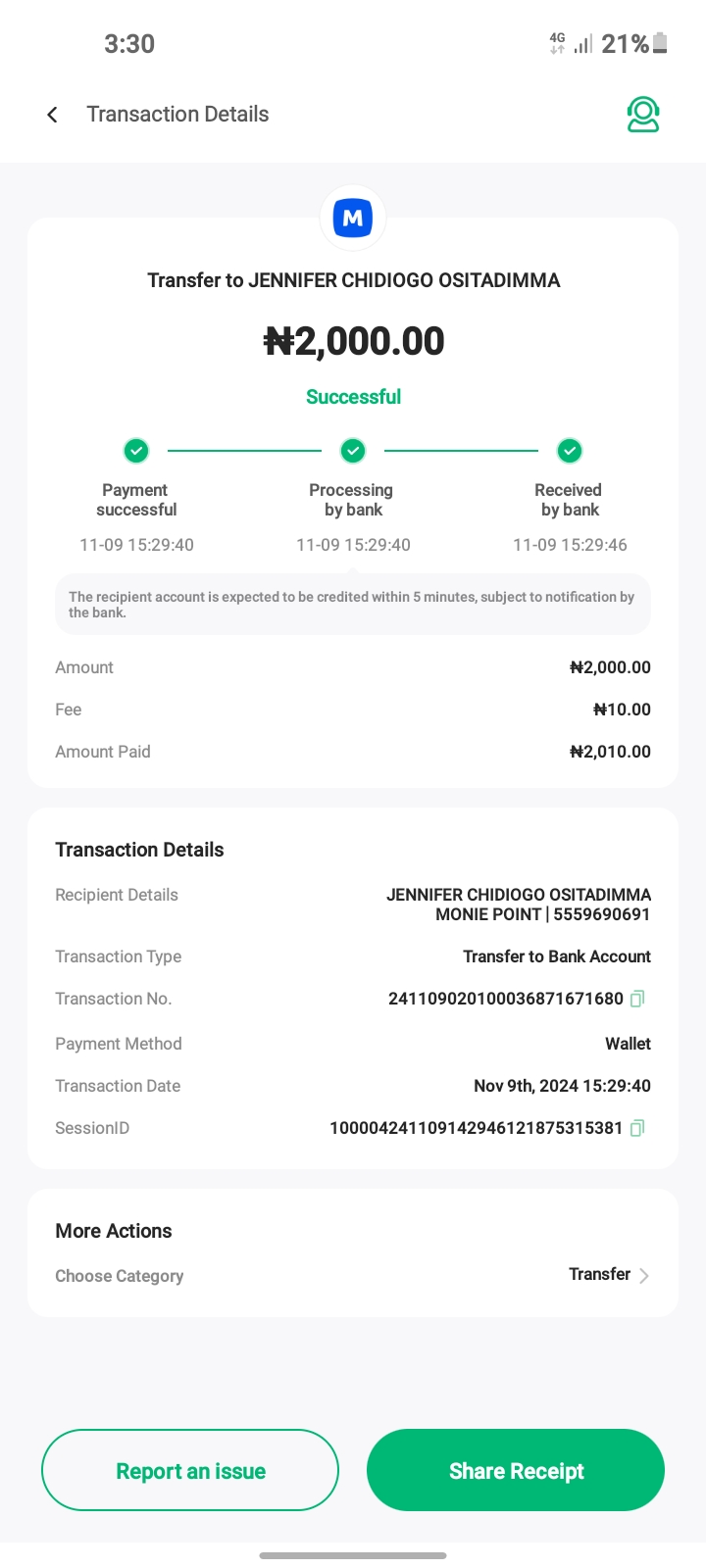Tap the Transaction Details page title

(x=177, y=115)
